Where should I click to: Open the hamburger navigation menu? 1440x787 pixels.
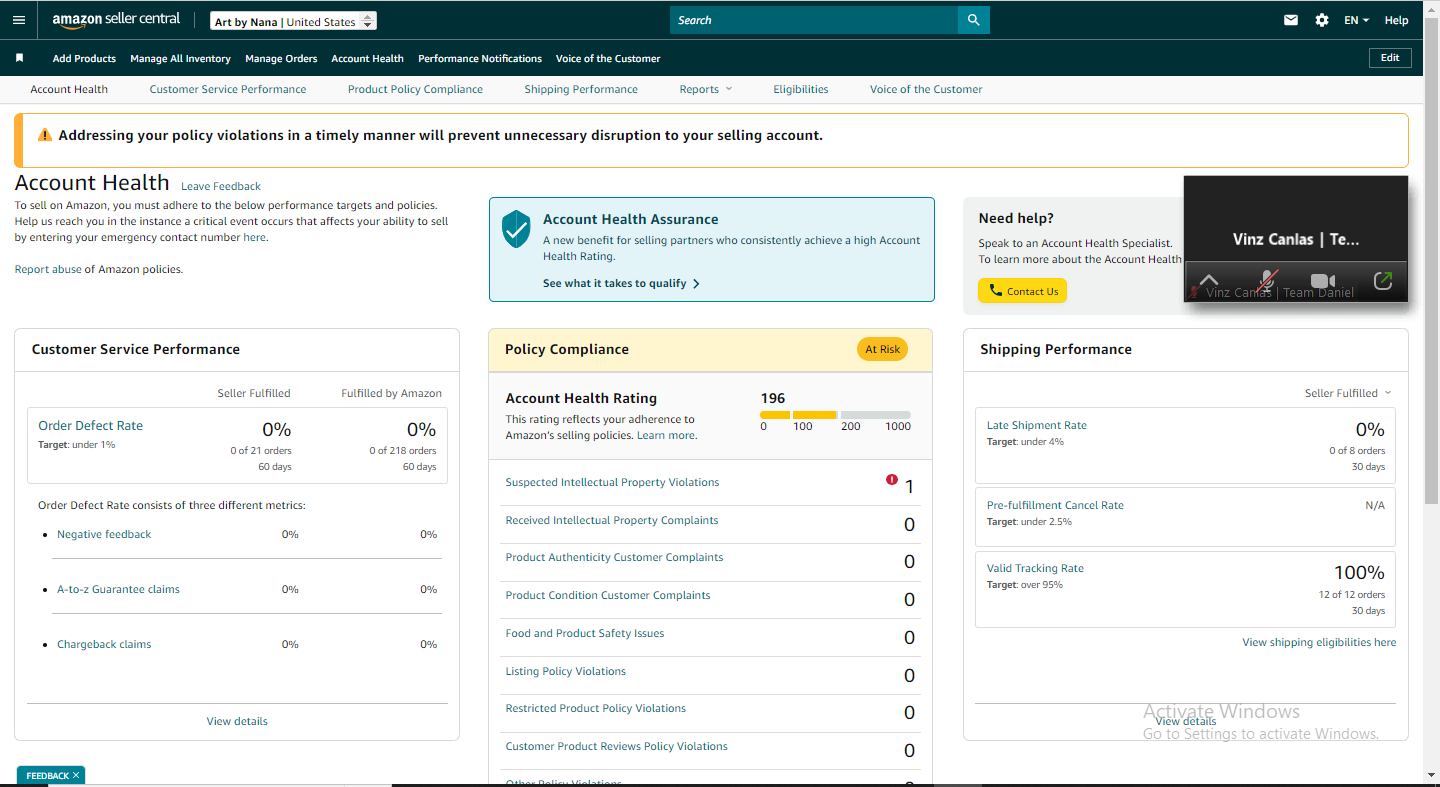coord(19,20)
